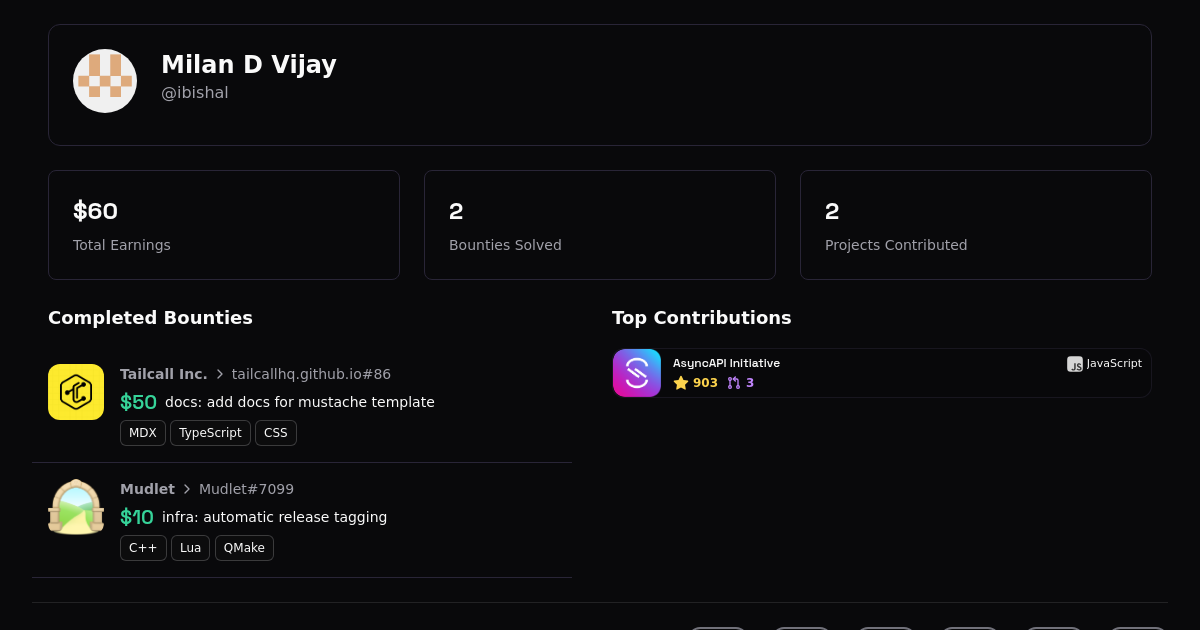Open the Mudlet#7099 issue link

(246, 489)
